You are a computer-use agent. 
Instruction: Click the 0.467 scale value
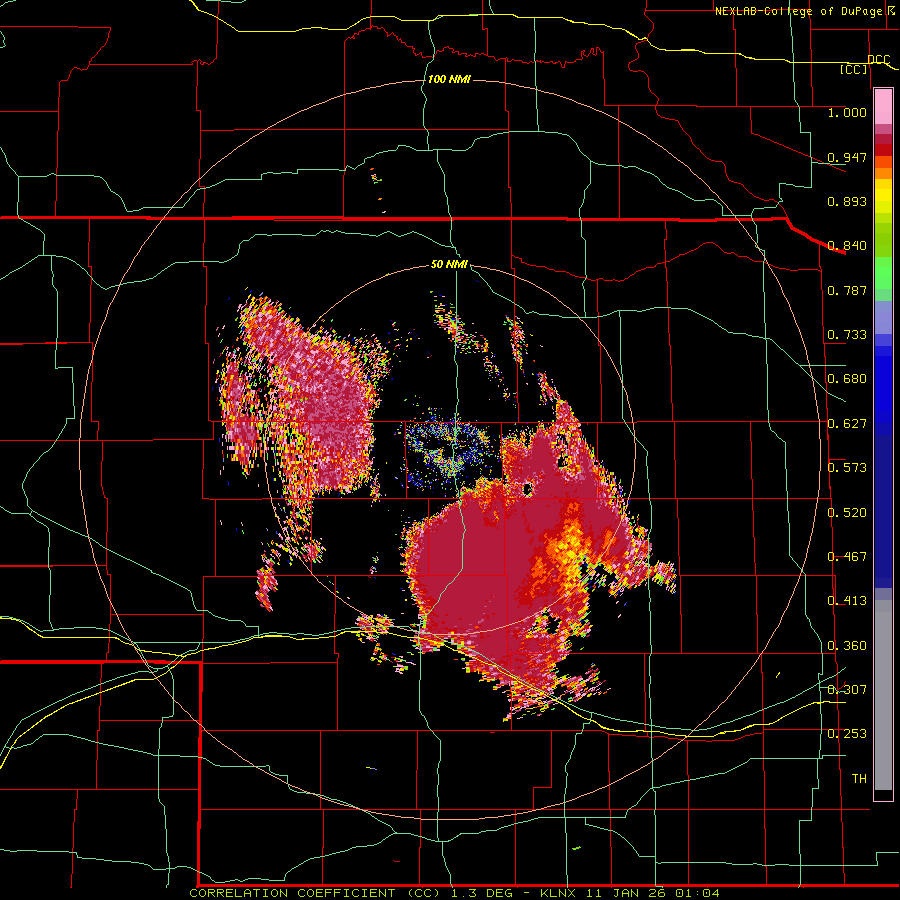pos(847,557)
